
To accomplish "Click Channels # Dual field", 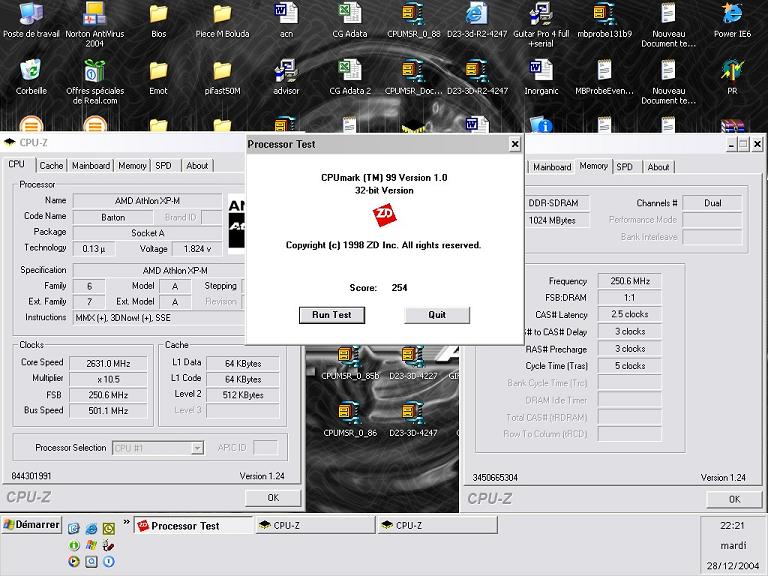I will click(x=713, y=203).
